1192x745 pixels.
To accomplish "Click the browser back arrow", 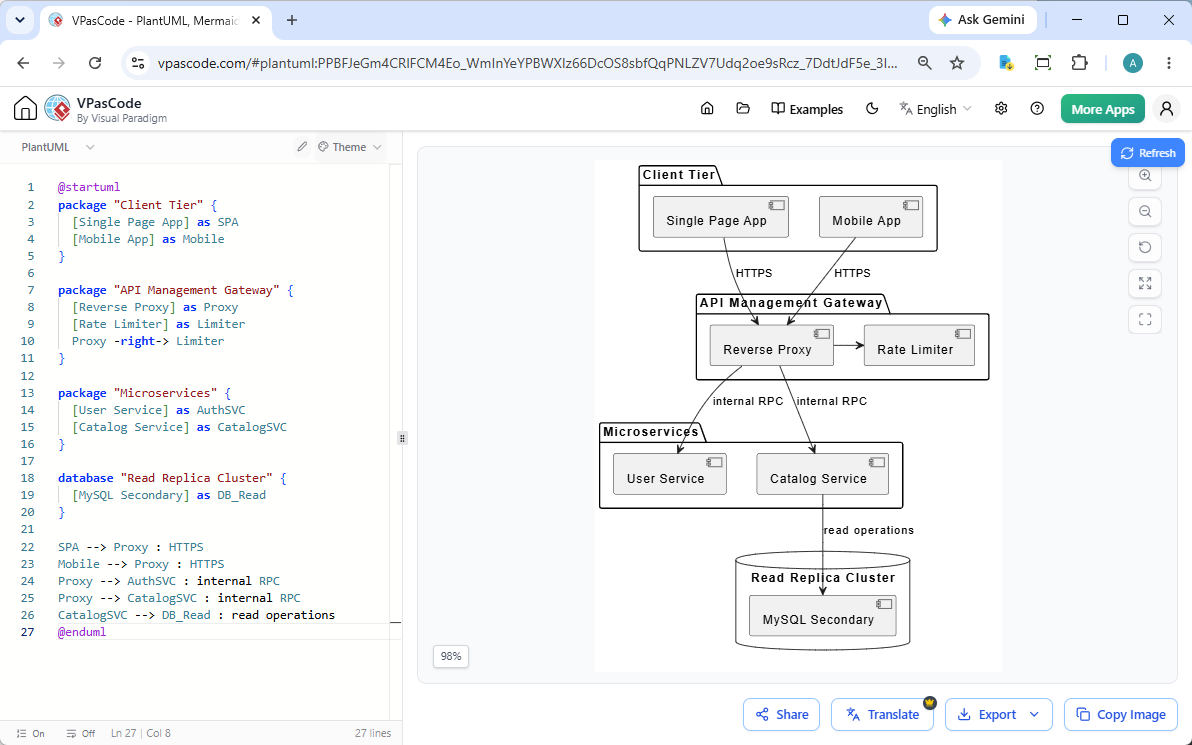I will (24, 63).
